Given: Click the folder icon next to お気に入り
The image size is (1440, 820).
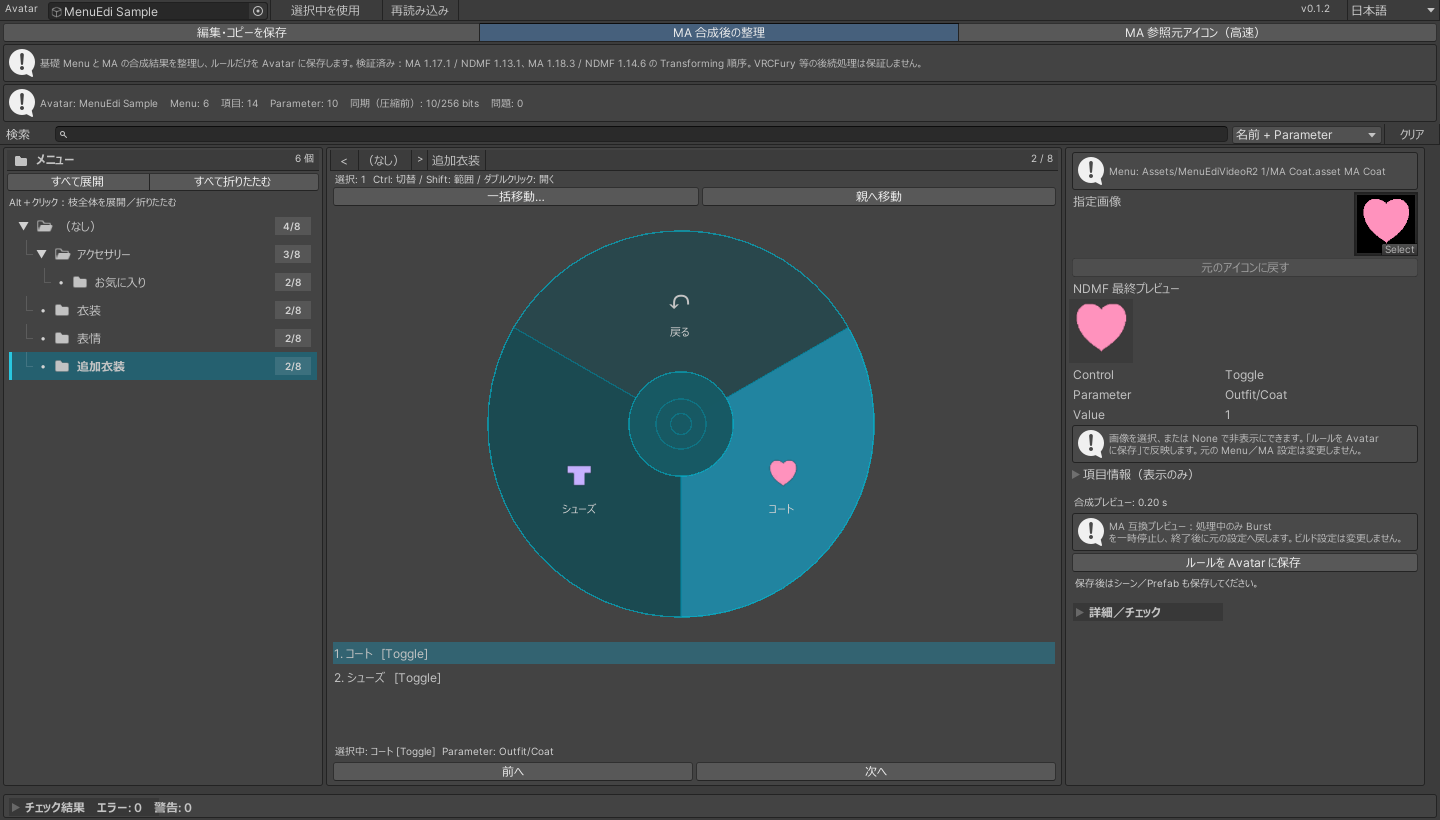Looking at the screenshot, I should (80, 282).
